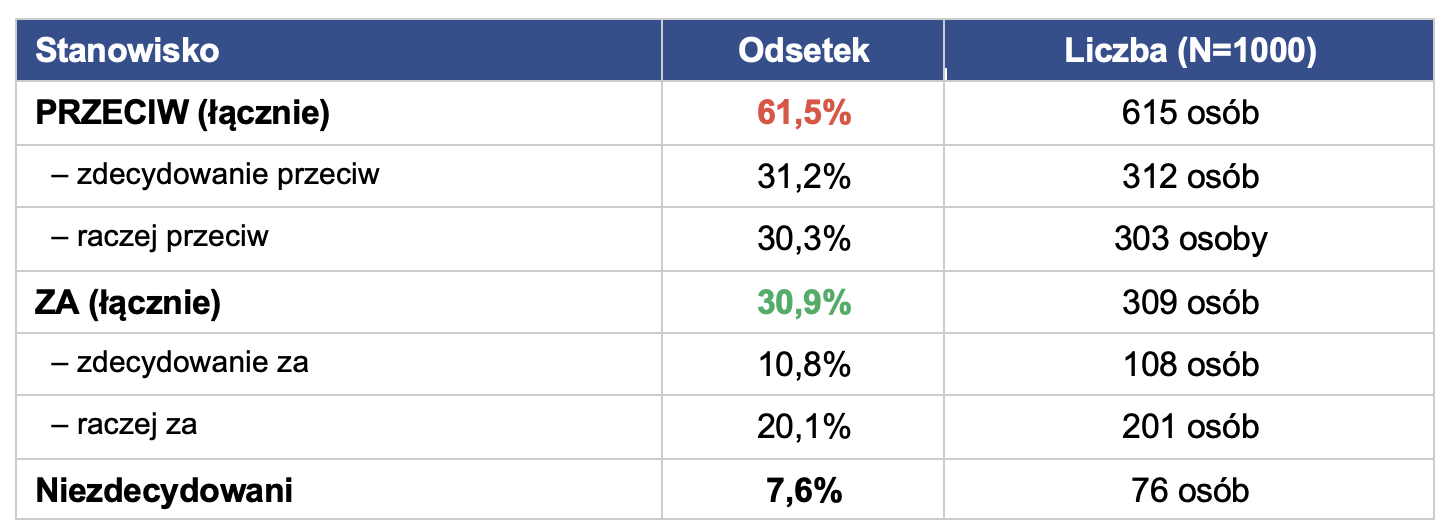Click the 312 osób cell

point(1190,176)
